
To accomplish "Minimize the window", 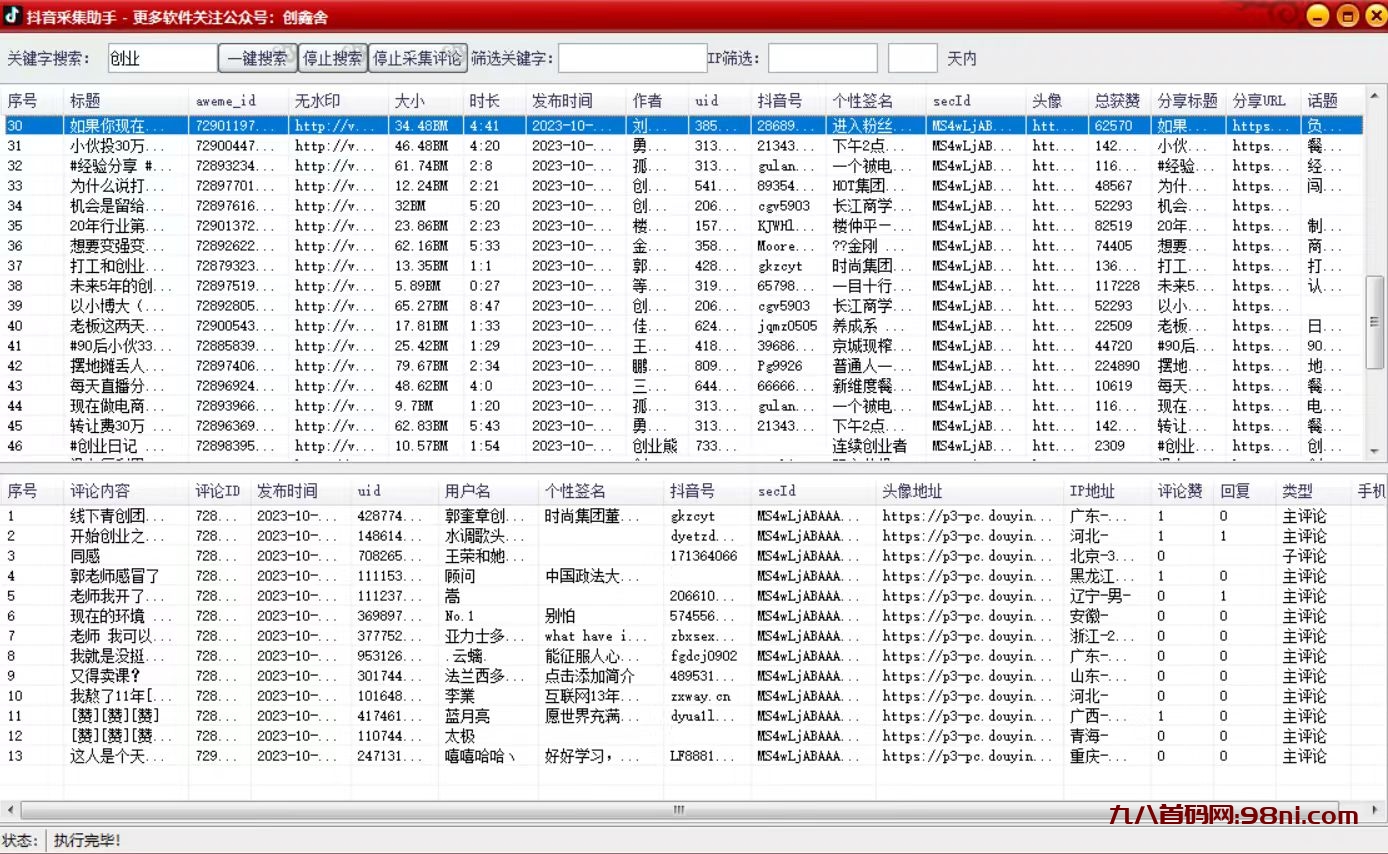I will (1319, 15).
